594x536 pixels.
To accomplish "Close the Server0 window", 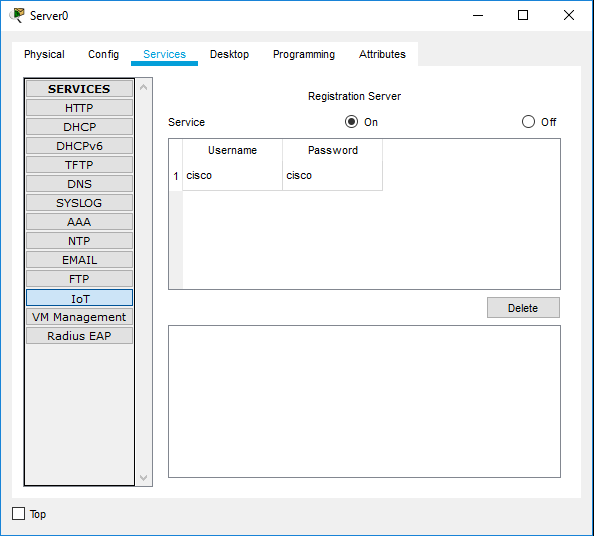I will click(569, 16).
